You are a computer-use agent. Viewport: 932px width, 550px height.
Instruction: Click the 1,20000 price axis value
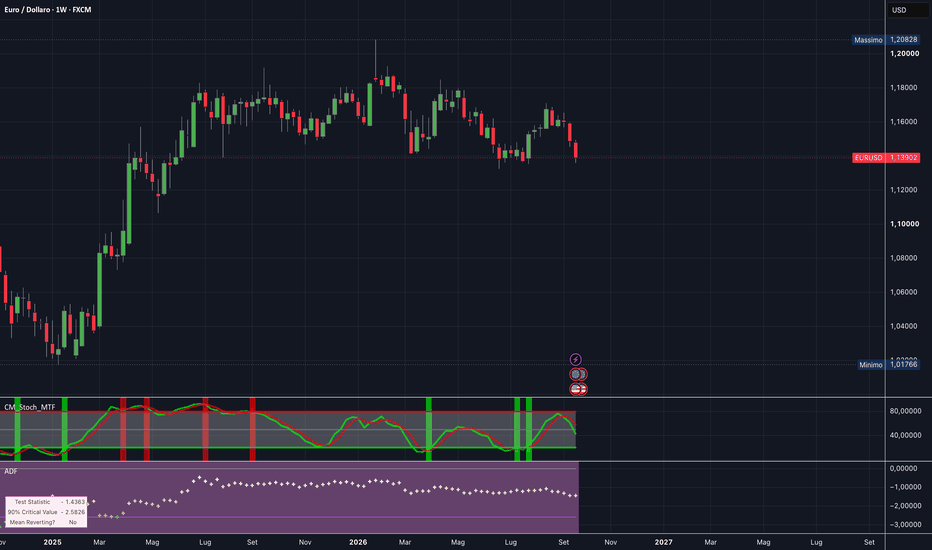pos(904,54)
